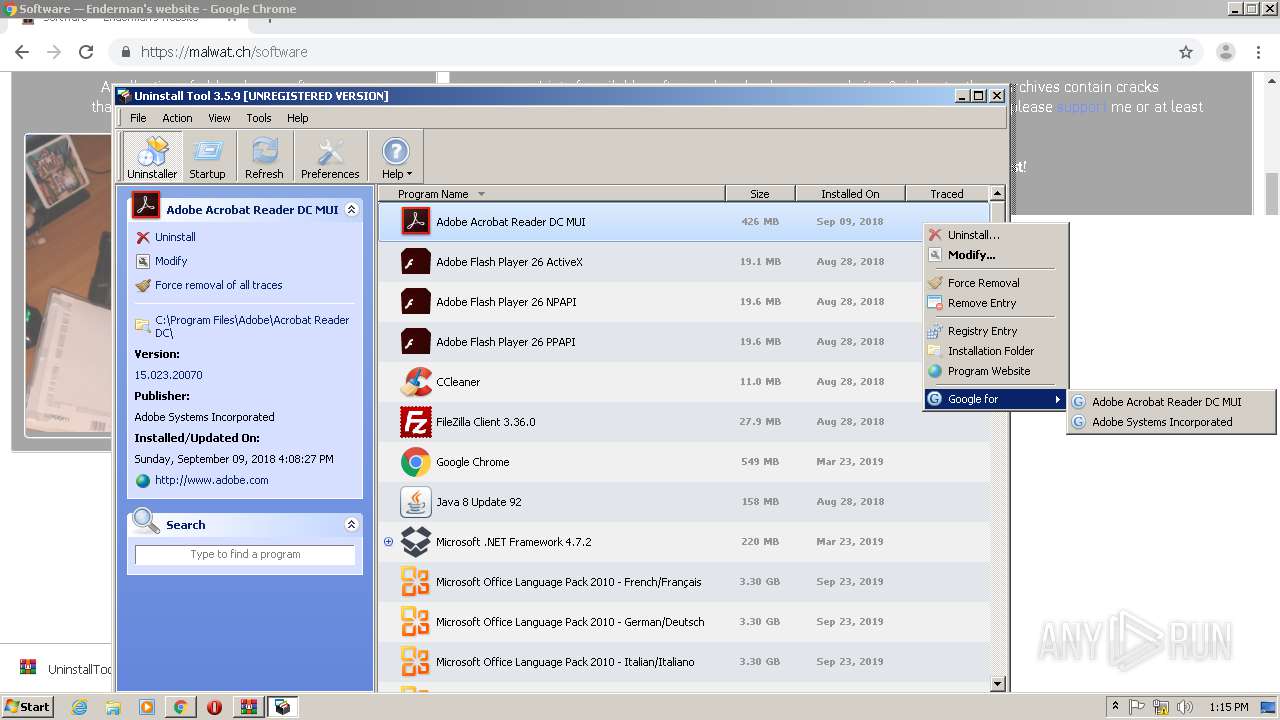Click the support link on the webpage
The image size is (1280, 720).
1081,107
